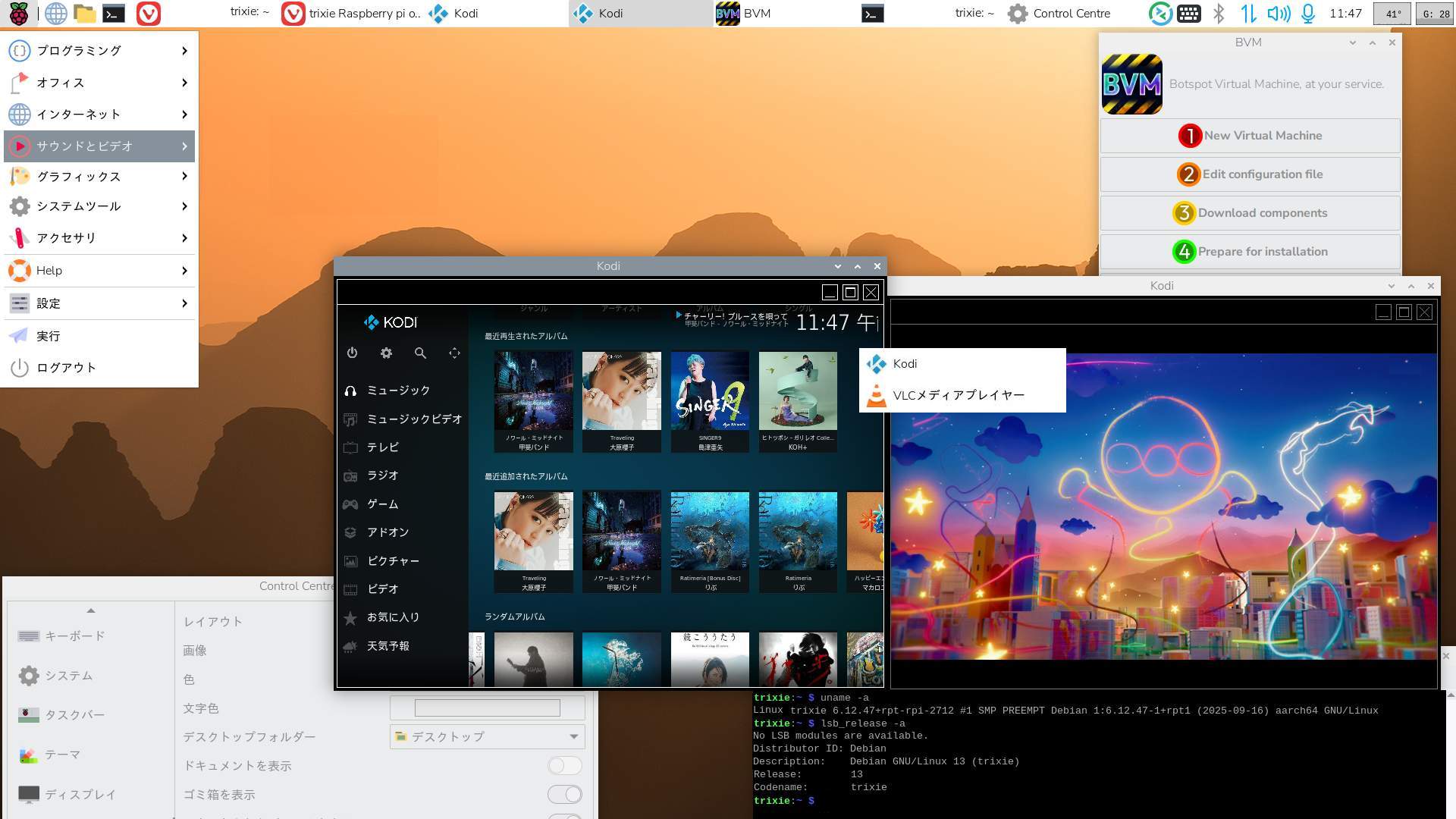The height and width of the screenshot is (819, 1456).
Task: Open volume speaker tray icon
Action: [x=1278, y=13]
